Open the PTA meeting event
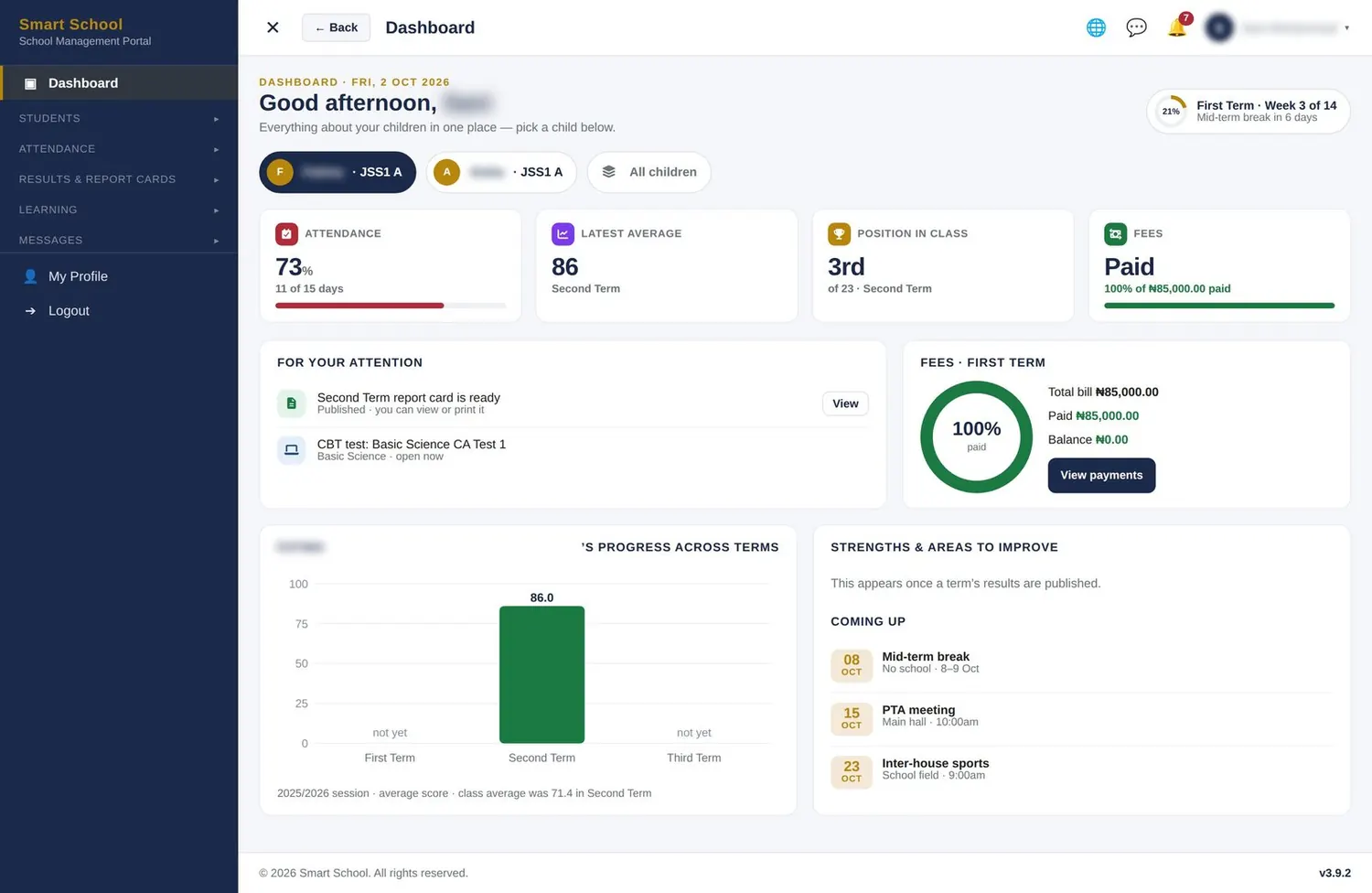 1081,719
